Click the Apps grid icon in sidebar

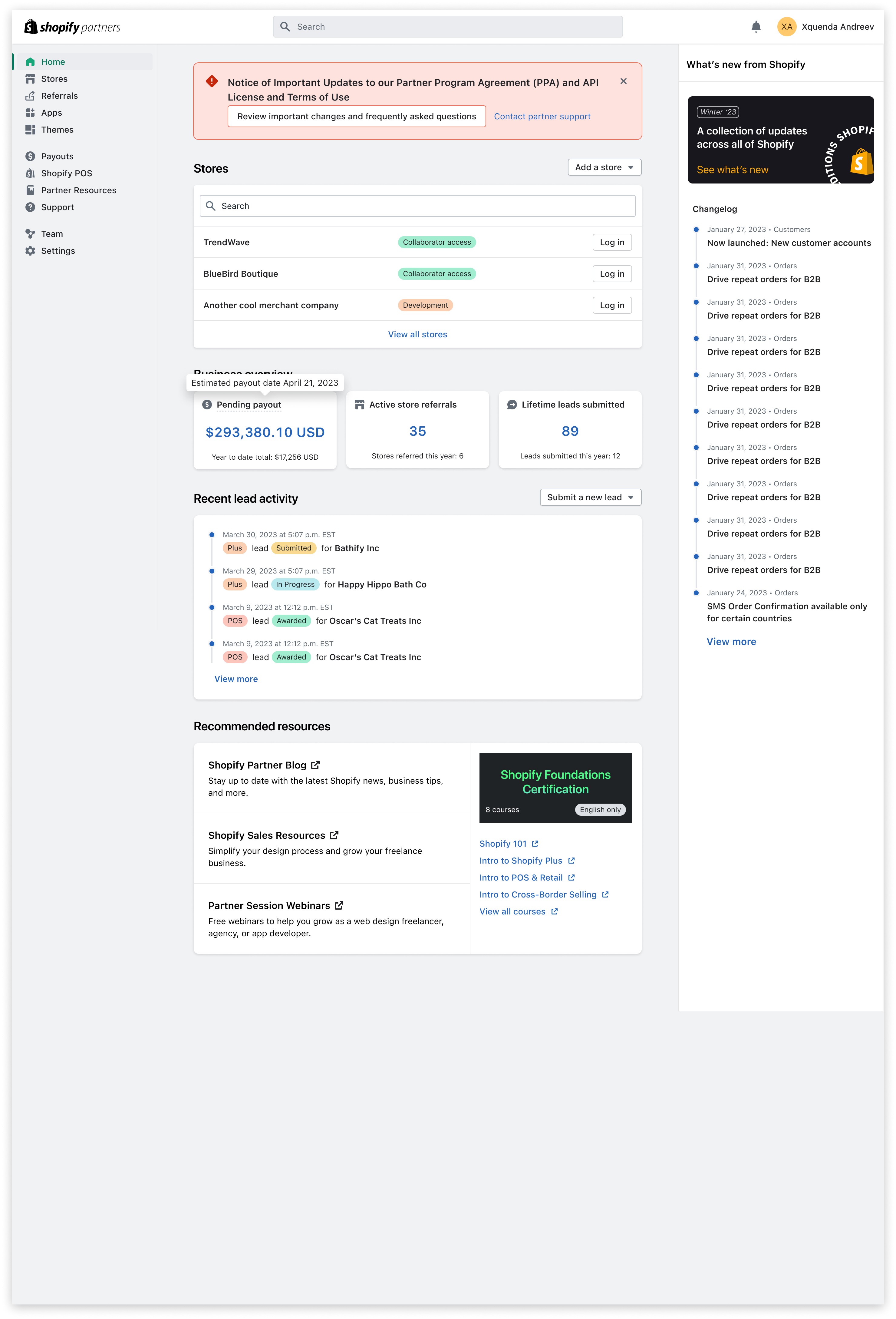30,113
